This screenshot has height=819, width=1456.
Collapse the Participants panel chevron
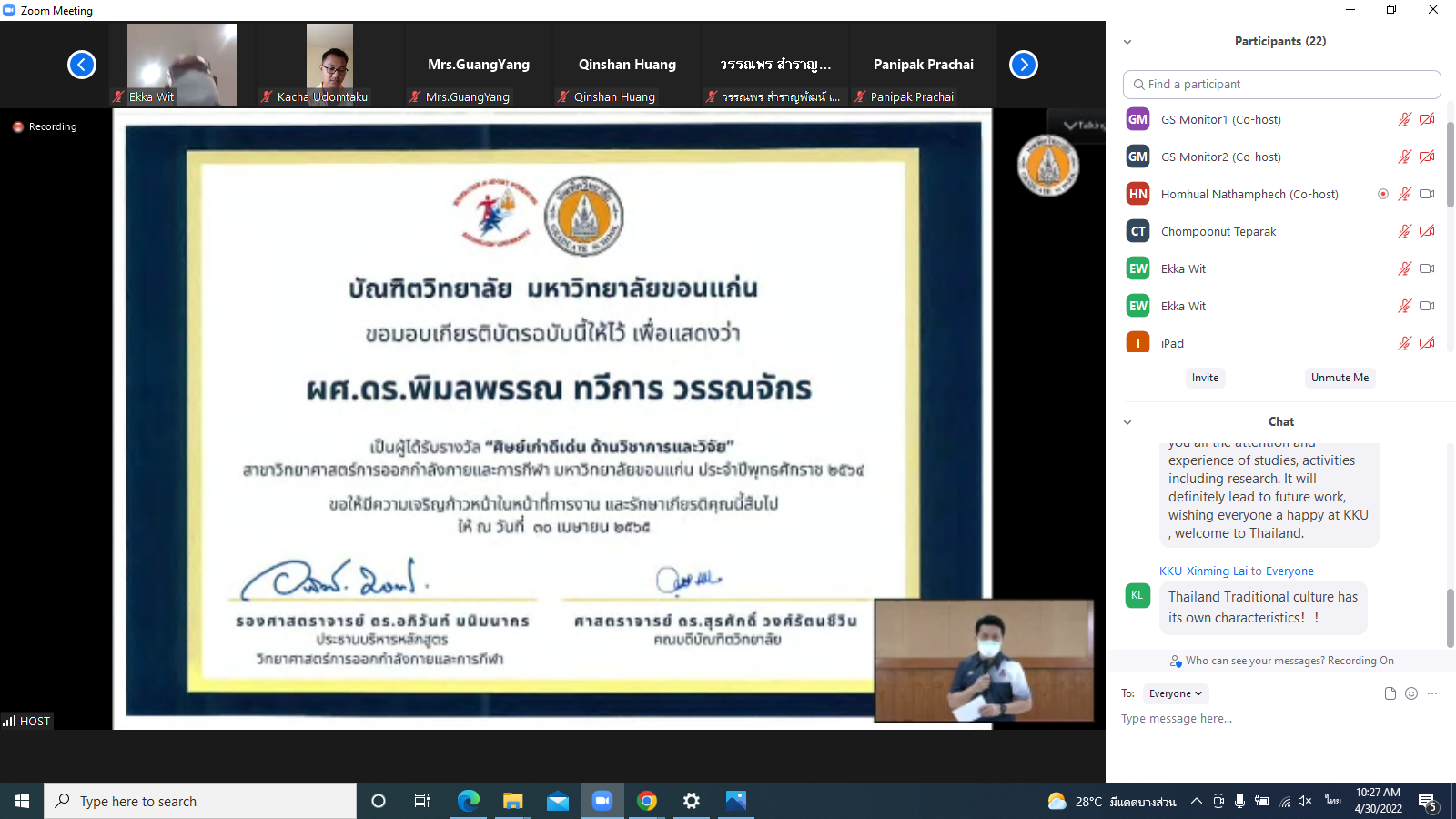1127,42
